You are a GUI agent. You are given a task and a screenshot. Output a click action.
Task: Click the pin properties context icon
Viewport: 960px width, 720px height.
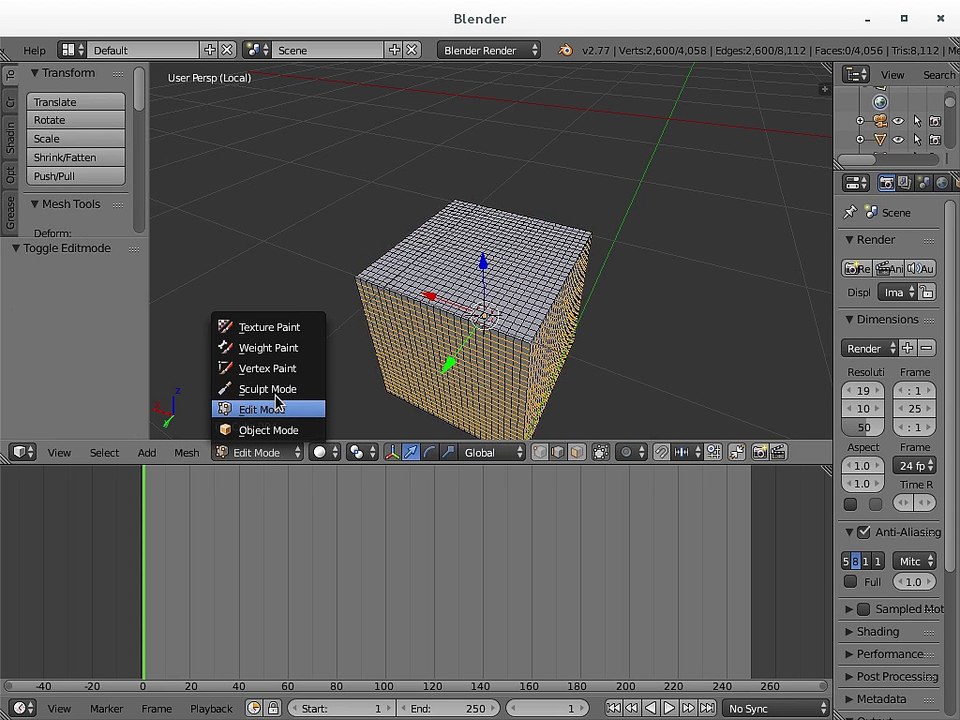(x=849, y=212)
